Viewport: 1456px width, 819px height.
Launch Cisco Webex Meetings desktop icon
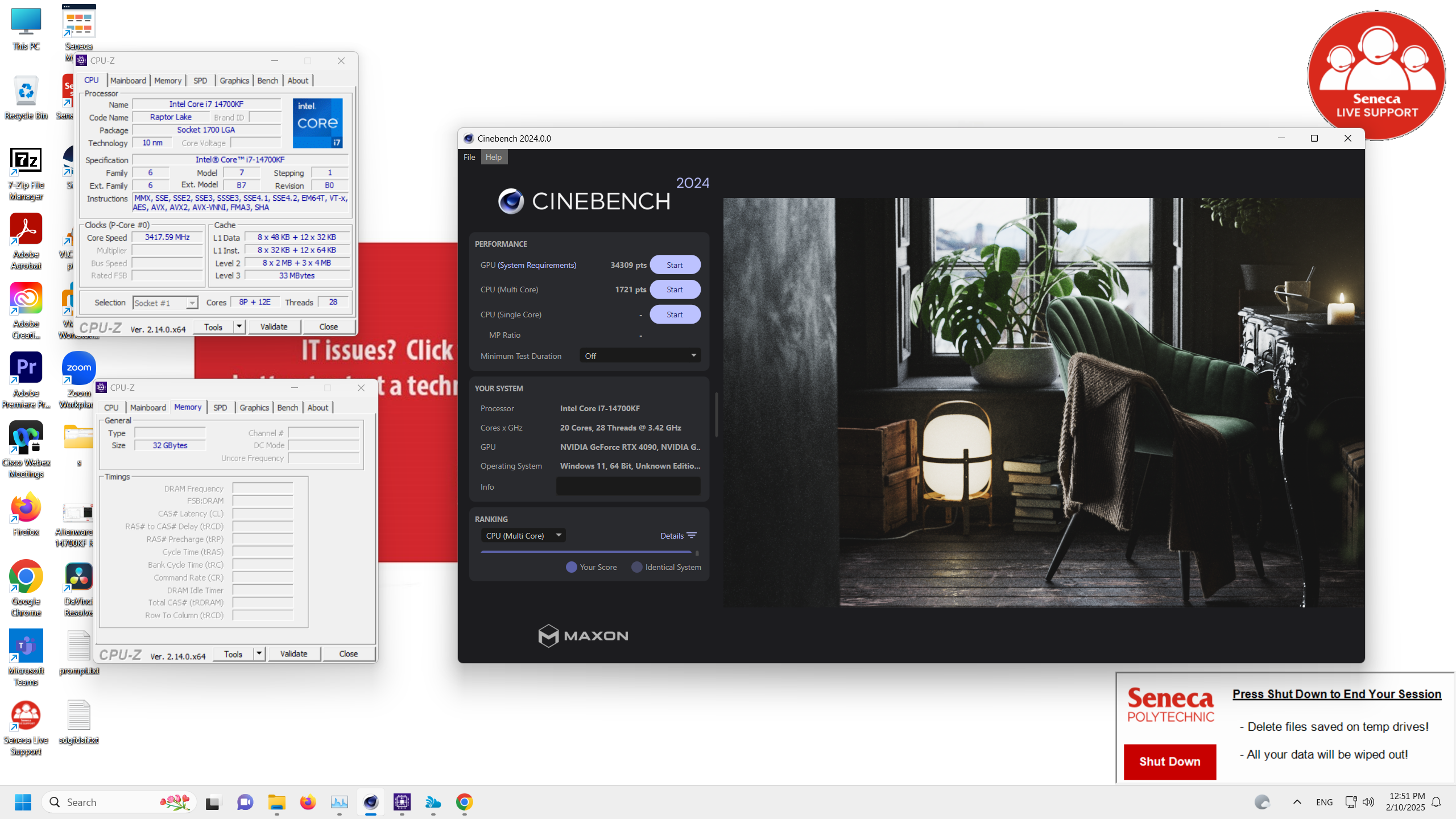(x=26, y=449)
